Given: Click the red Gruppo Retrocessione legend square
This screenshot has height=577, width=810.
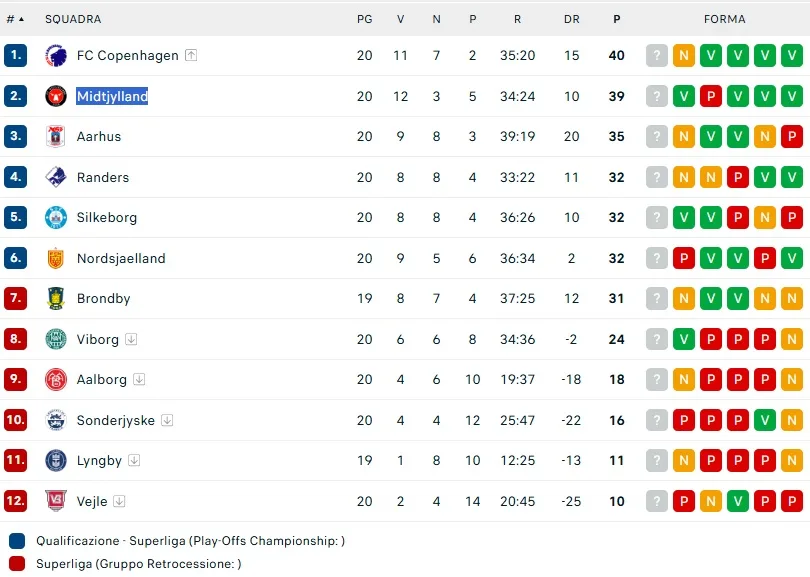Looking at the screenshot, I should tap(17, 564).
